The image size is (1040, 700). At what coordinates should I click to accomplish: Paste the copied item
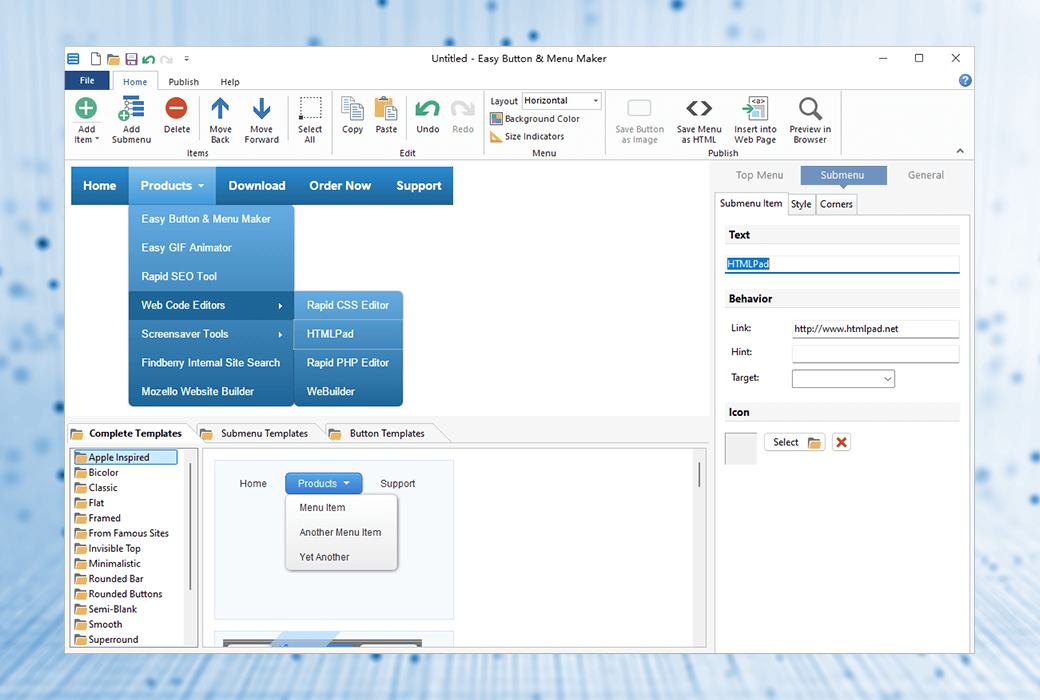click(x=386, y=115)
